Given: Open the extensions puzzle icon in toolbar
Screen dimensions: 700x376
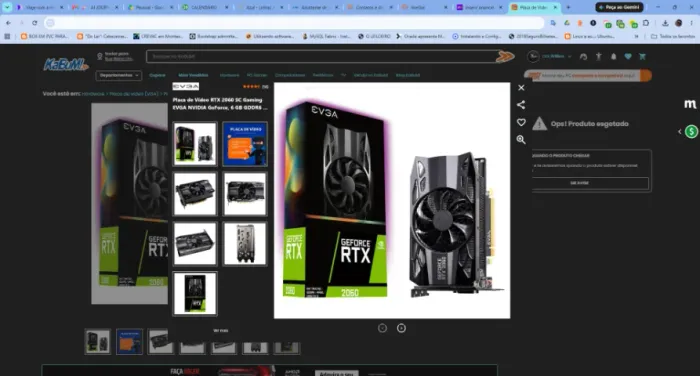Looking at the screenshot, I should pos(646,23).
